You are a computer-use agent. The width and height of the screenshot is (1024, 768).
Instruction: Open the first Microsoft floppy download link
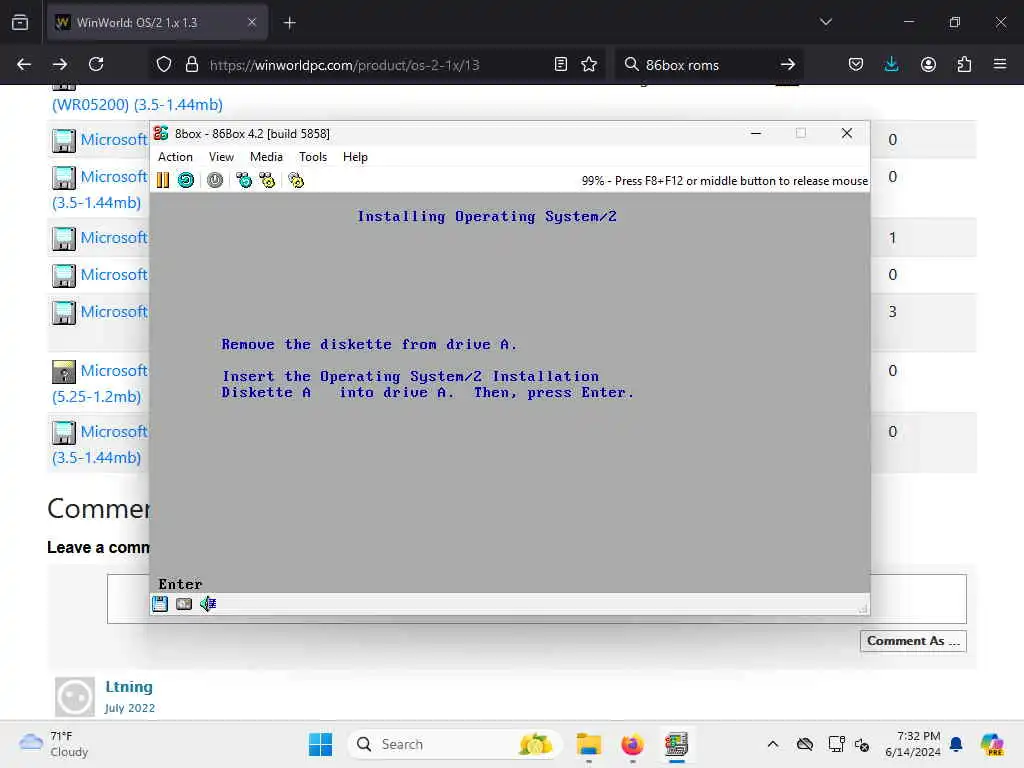pyautogui.click(x=114, y=140)
